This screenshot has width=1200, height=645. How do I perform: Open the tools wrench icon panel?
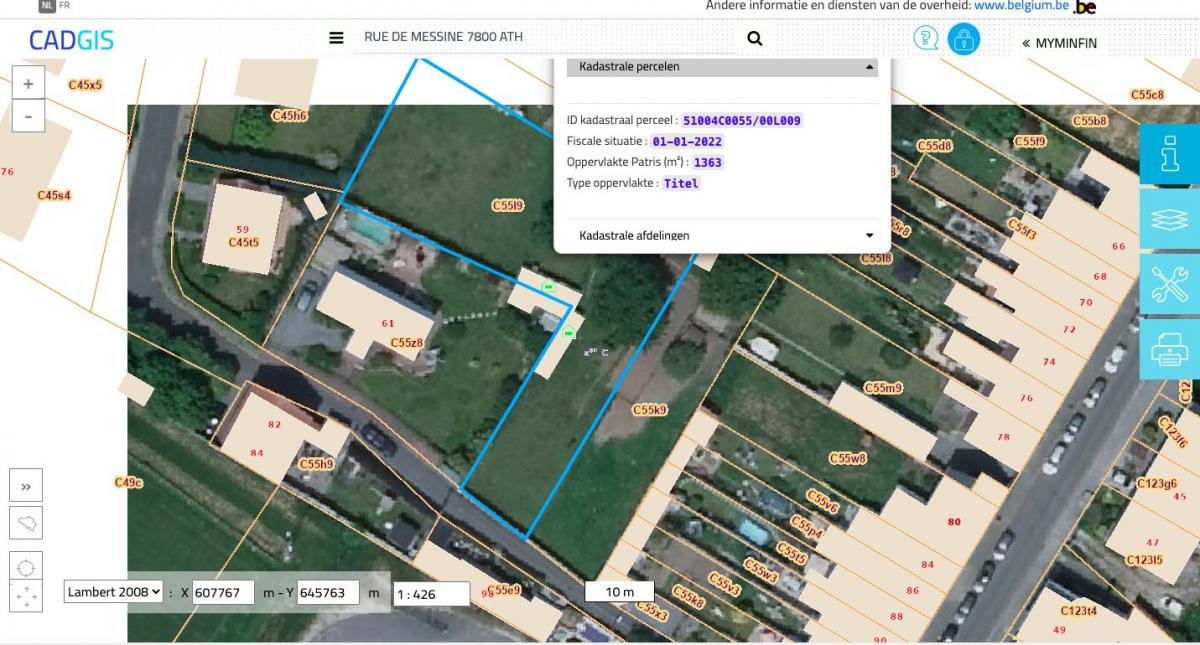1169,284
